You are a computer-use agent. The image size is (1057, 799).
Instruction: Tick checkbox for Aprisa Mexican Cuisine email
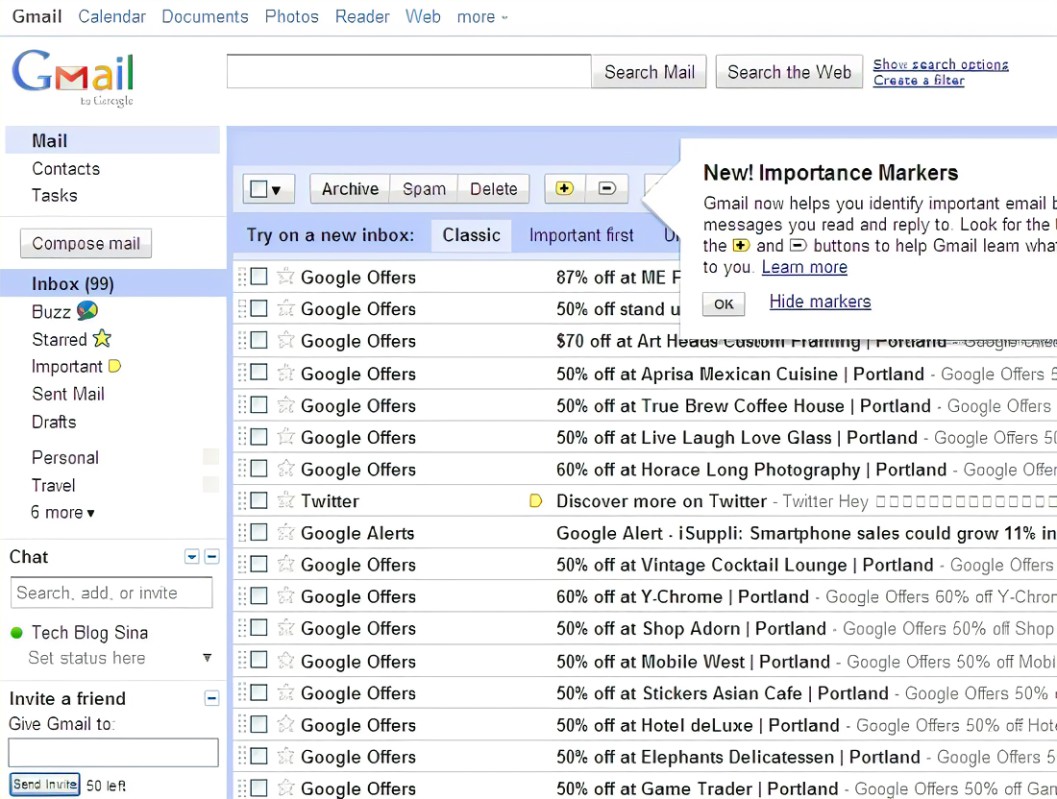(259, 373)
